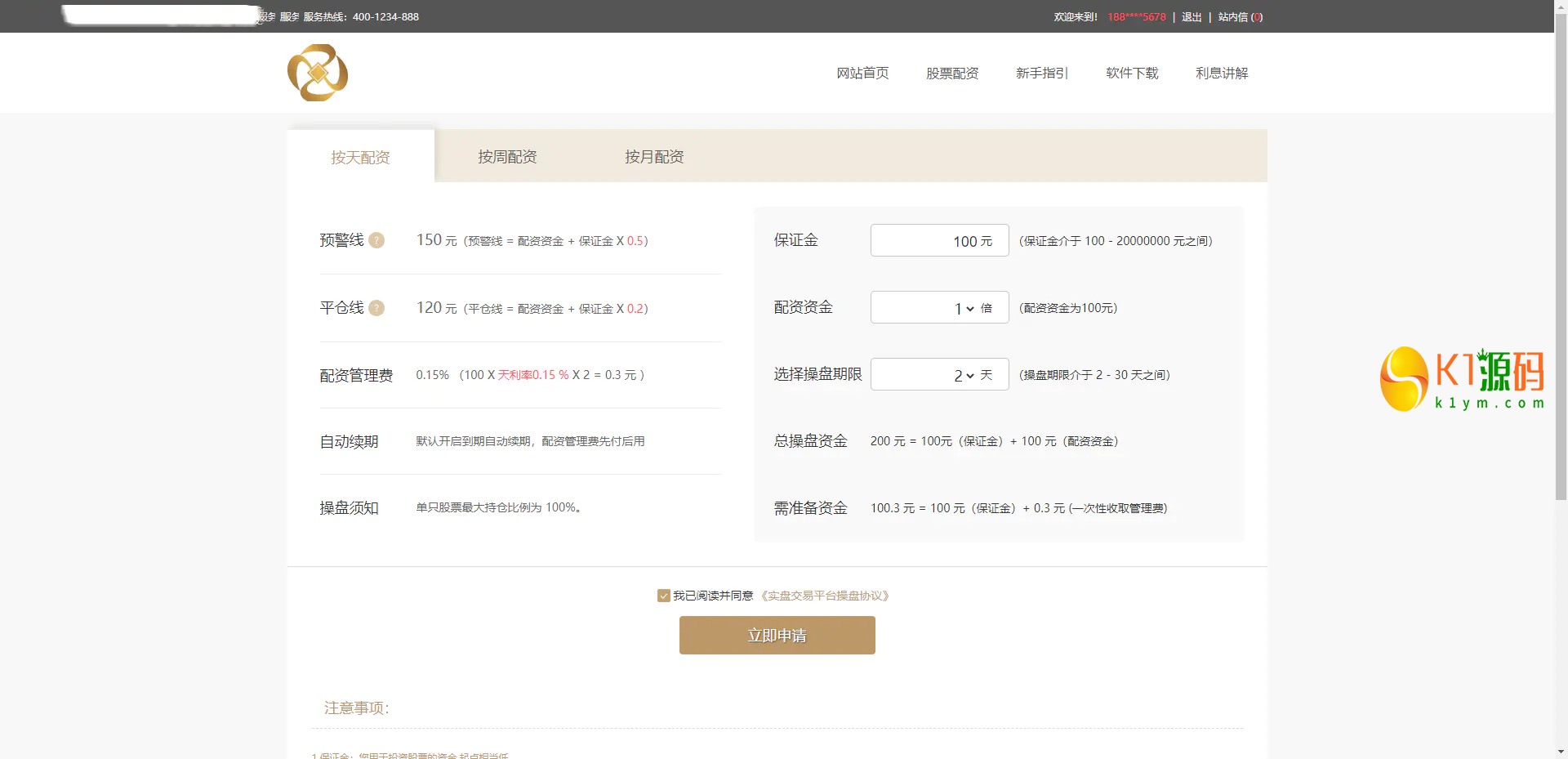Click the 配资管理费 label
The image size is (1568, 759).
tap(356, 375)
